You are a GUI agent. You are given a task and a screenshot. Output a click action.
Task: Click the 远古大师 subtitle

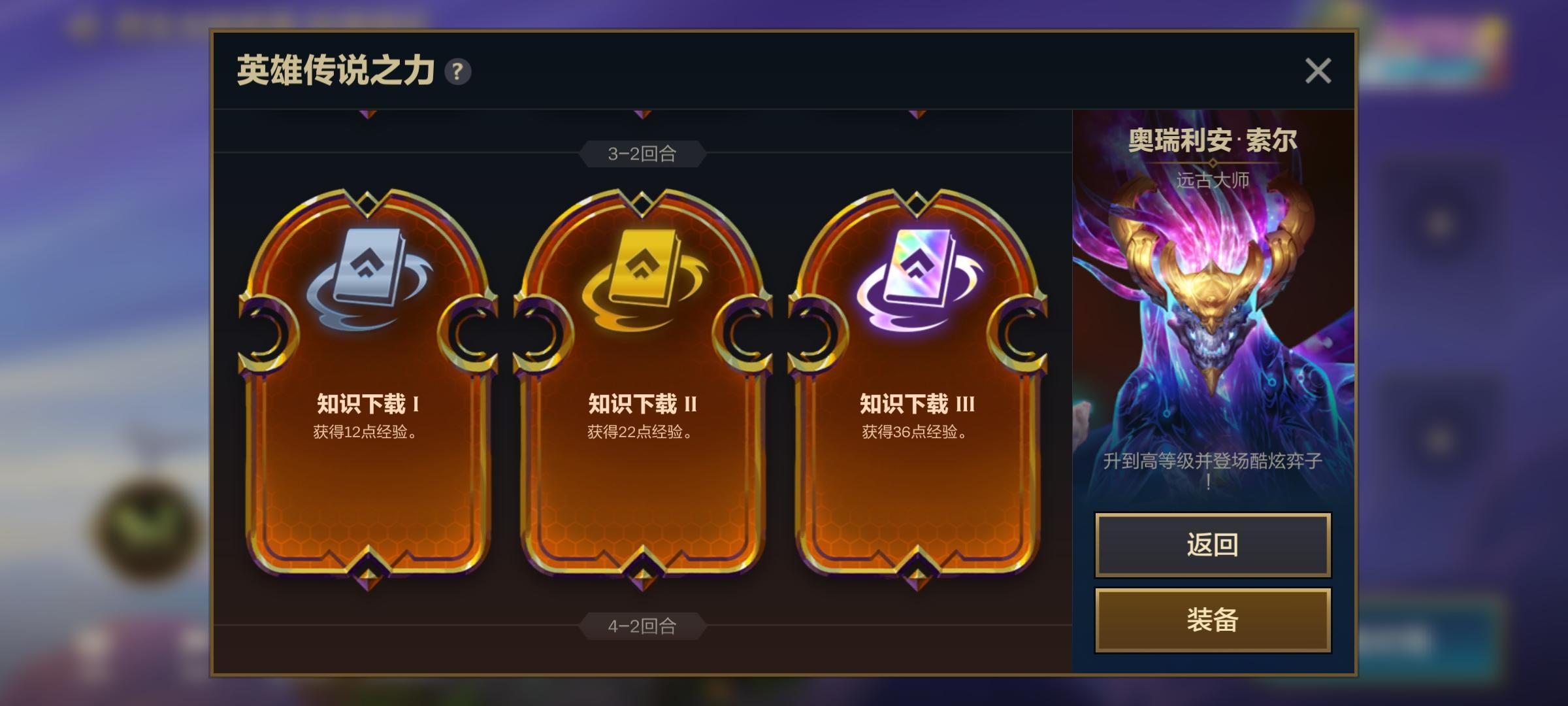pyautogui.click(x=1213, y=180)
